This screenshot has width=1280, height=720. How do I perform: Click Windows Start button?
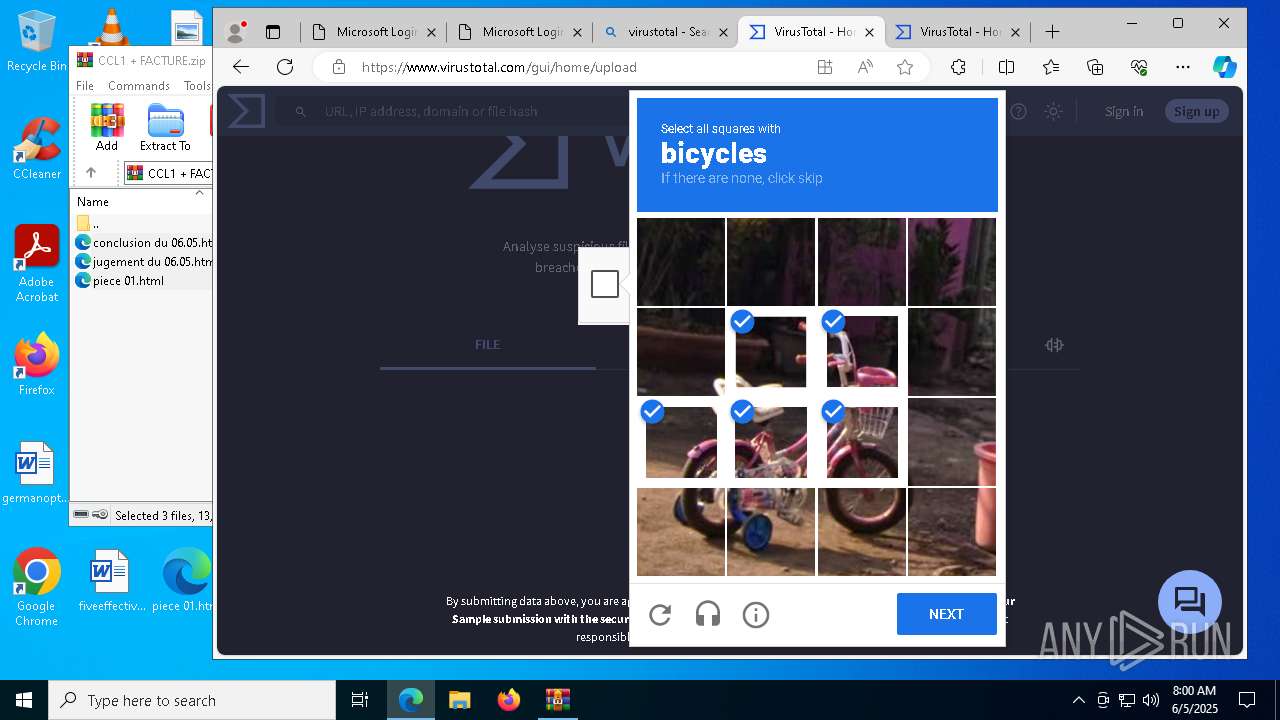pyautogui.click(x=24, y=700)
